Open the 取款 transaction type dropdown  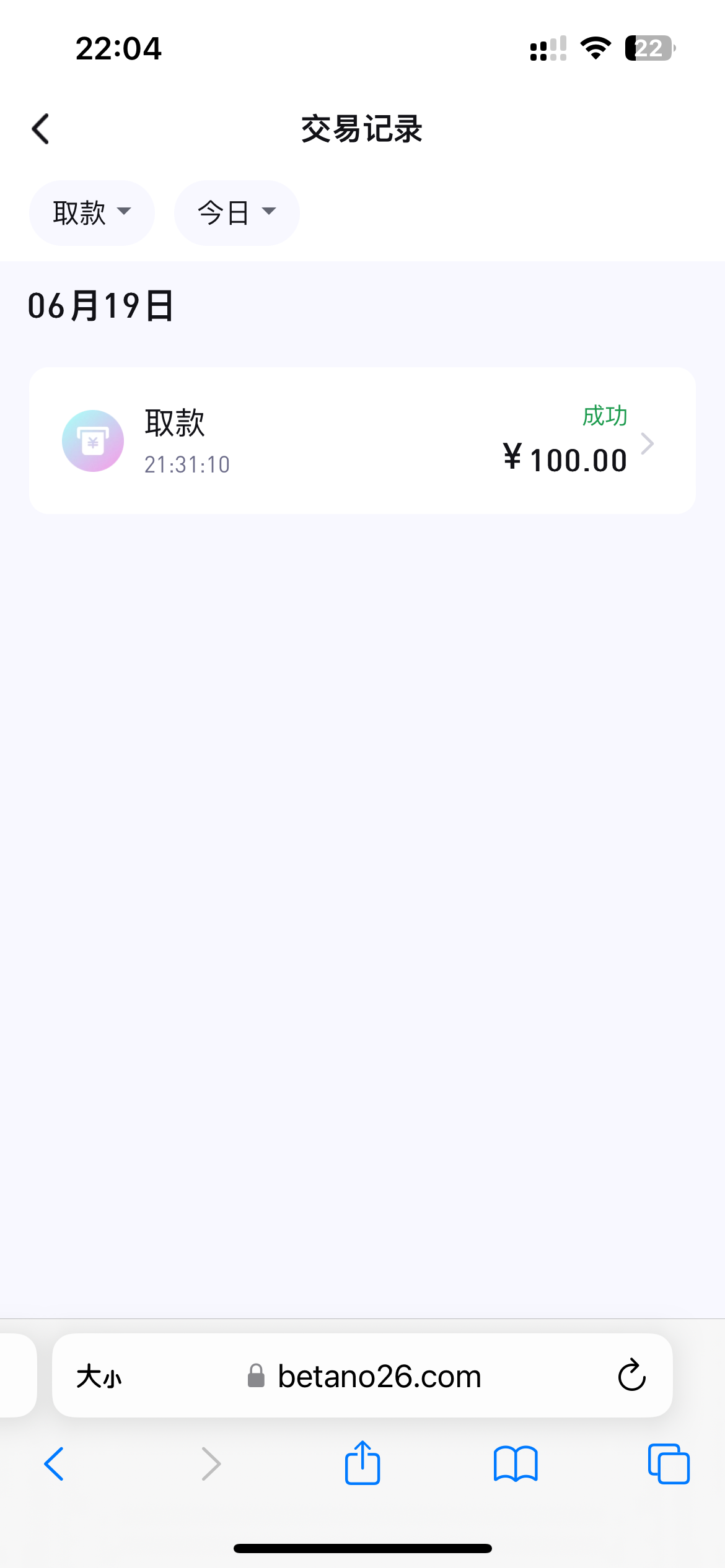pos(92,213)
